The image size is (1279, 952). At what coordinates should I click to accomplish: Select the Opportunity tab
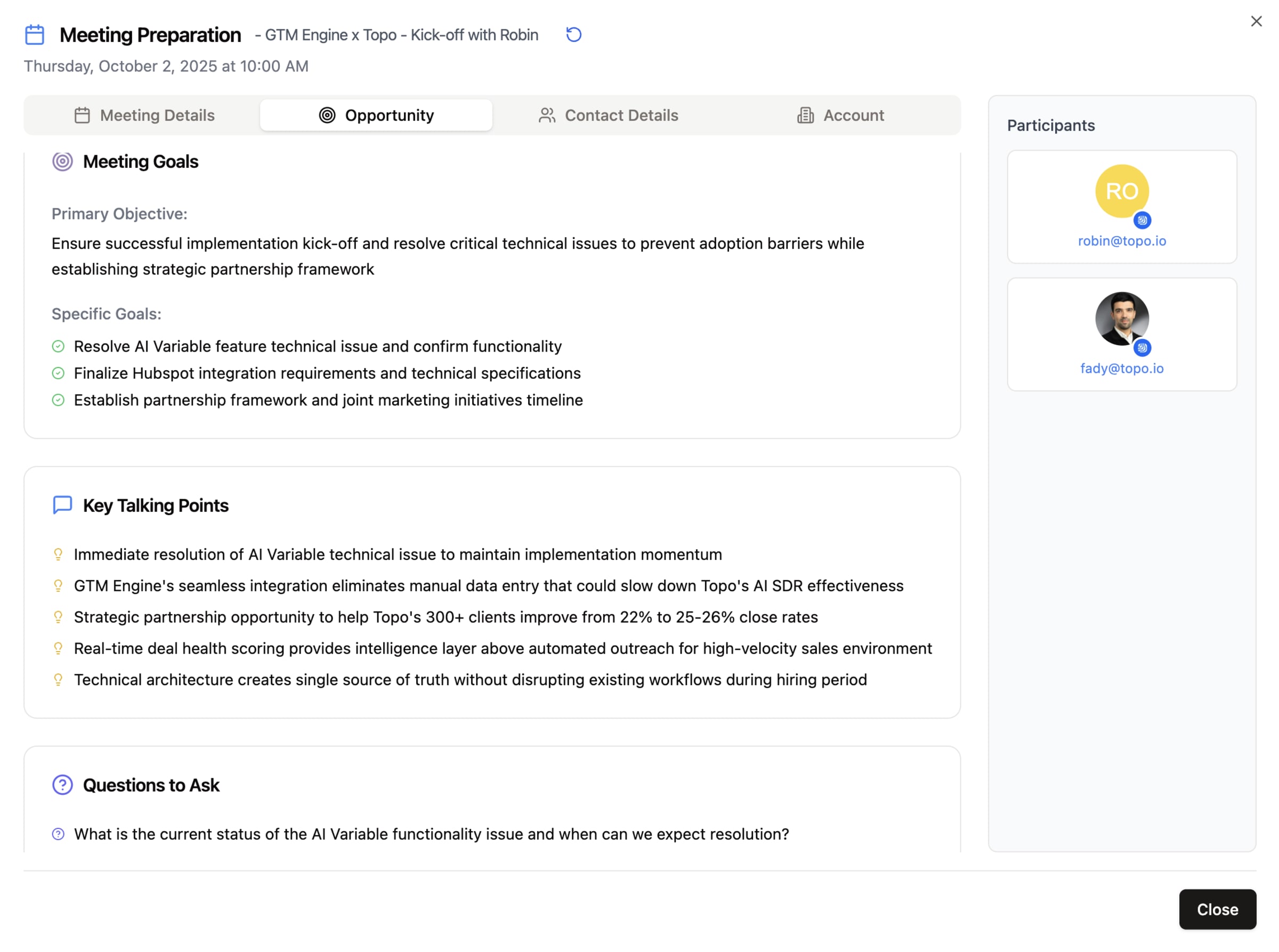click(x=376, y=115)
